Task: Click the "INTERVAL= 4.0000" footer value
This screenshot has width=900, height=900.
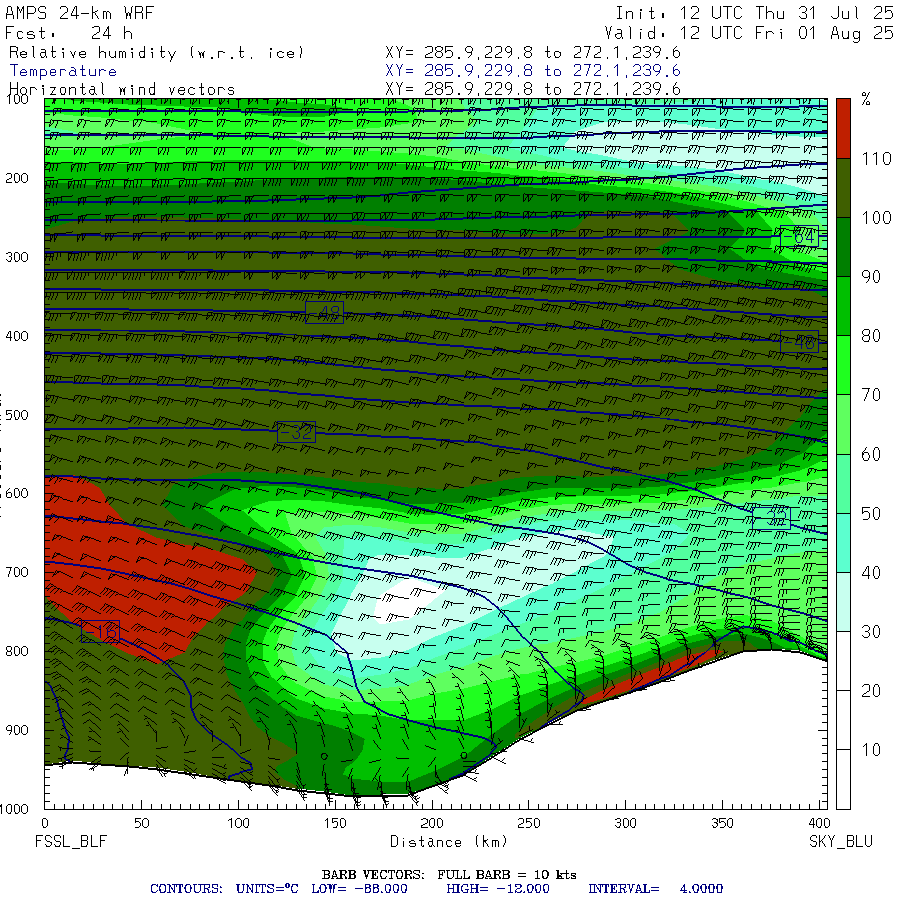Action: click(x=655, y=889)
